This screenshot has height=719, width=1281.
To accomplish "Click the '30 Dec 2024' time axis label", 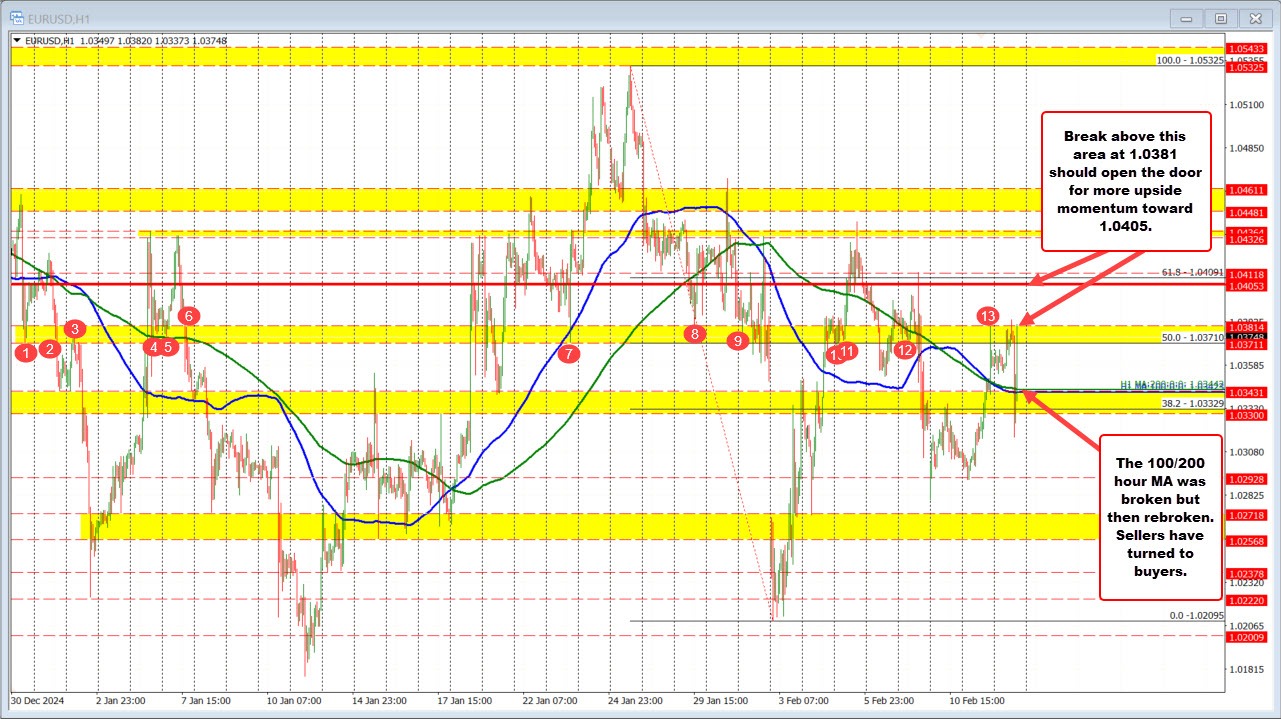I will (38, 701).
